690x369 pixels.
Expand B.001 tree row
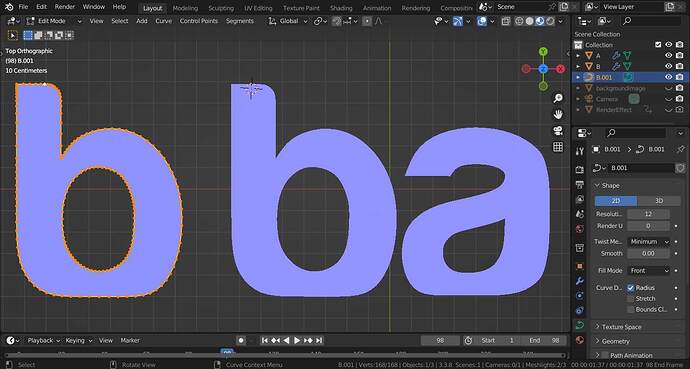(x=578, y=77)
